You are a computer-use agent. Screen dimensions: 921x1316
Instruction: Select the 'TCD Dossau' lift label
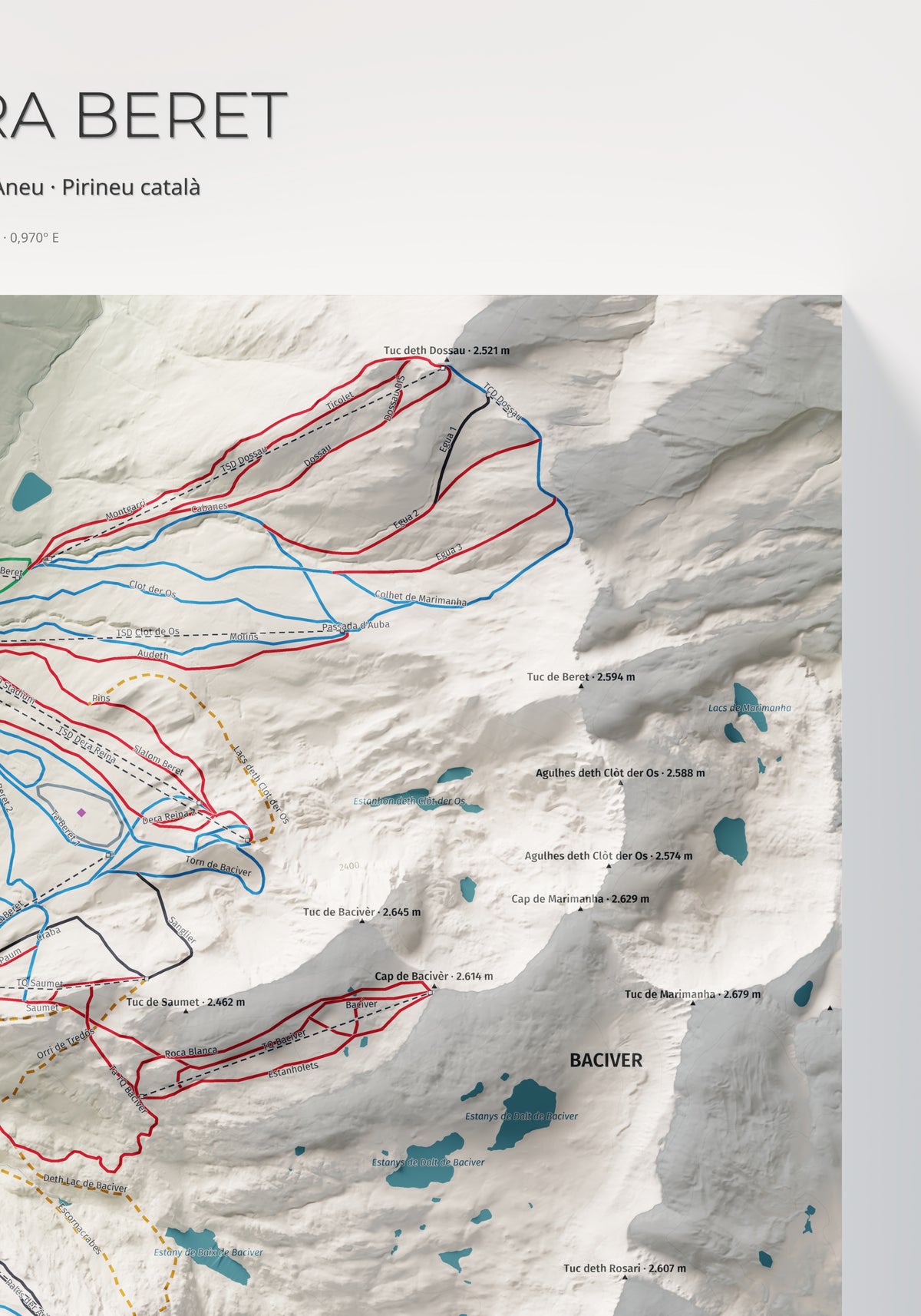tap(503, 402)
